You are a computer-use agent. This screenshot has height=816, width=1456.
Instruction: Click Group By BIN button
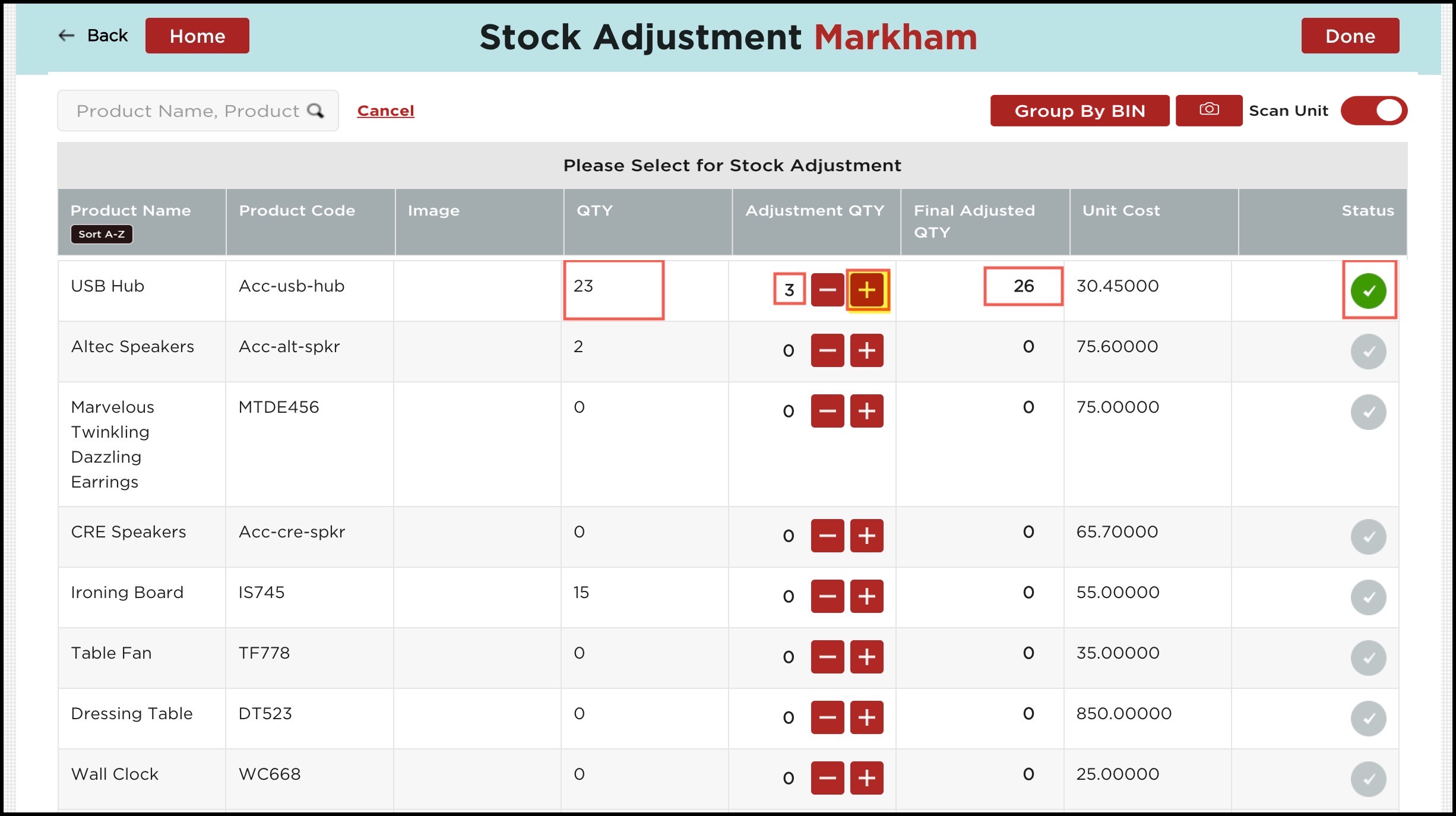pos(1079,110)
